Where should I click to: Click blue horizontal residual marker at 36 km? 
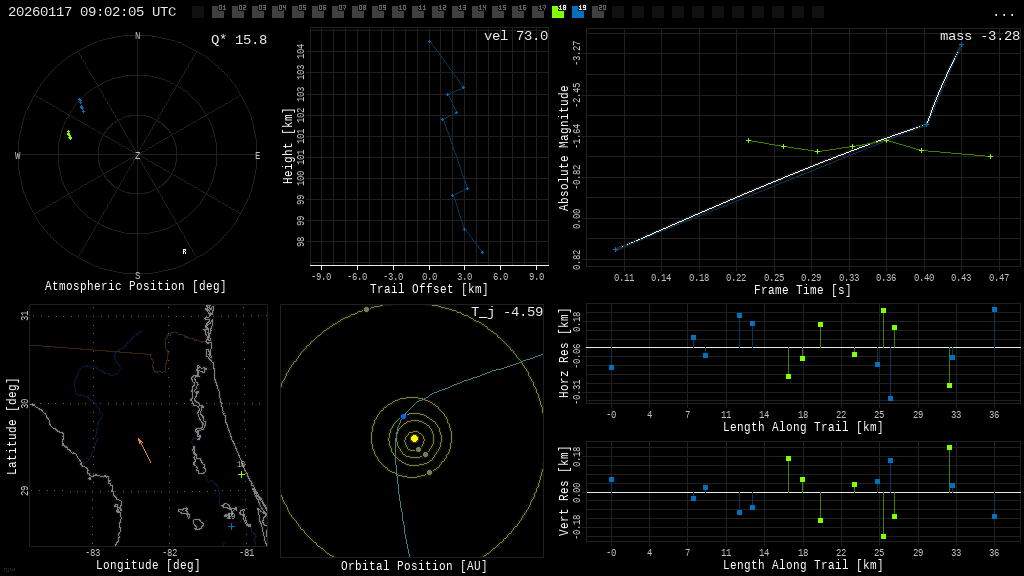click(995, 310)
